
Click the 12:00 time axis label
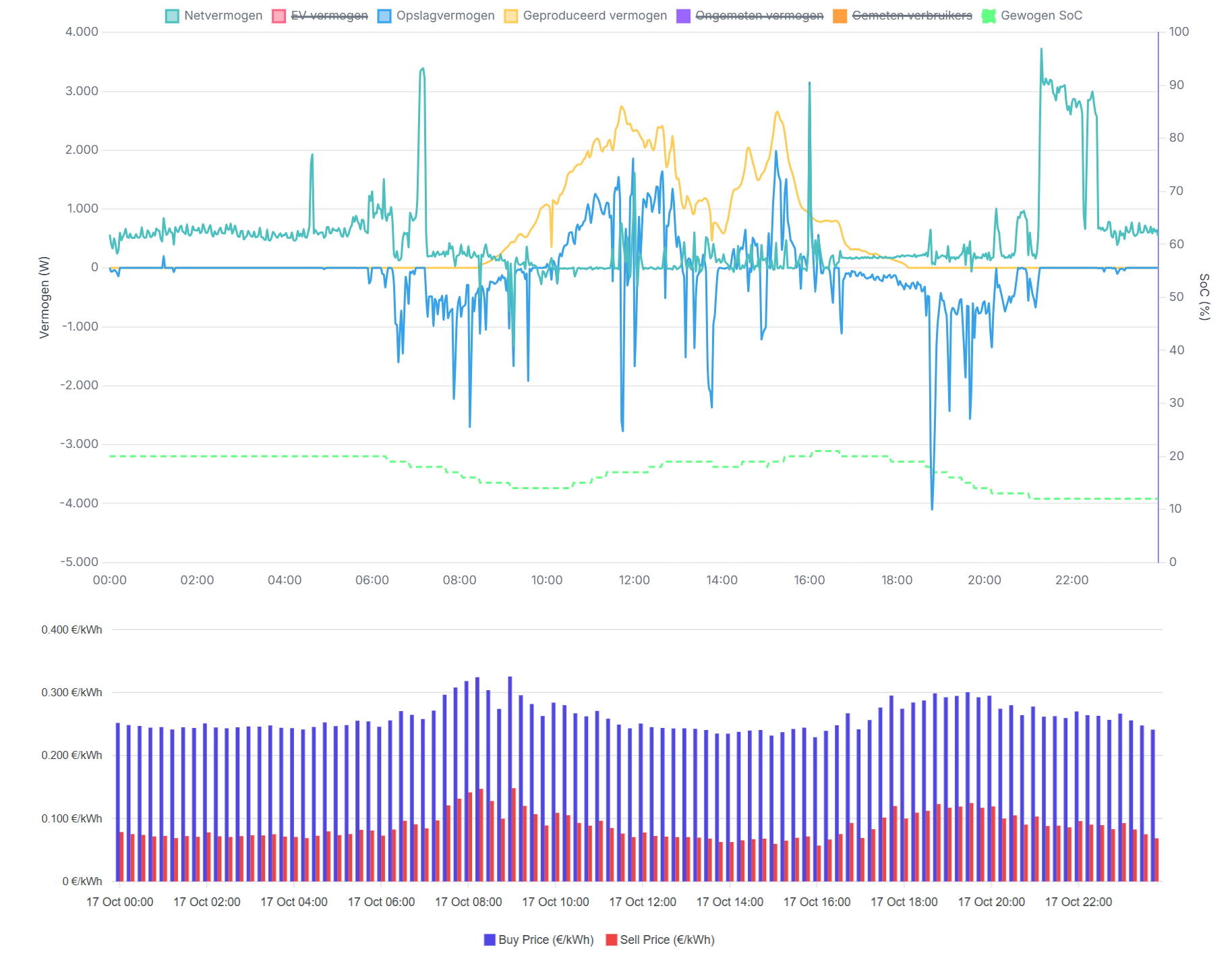634,580
